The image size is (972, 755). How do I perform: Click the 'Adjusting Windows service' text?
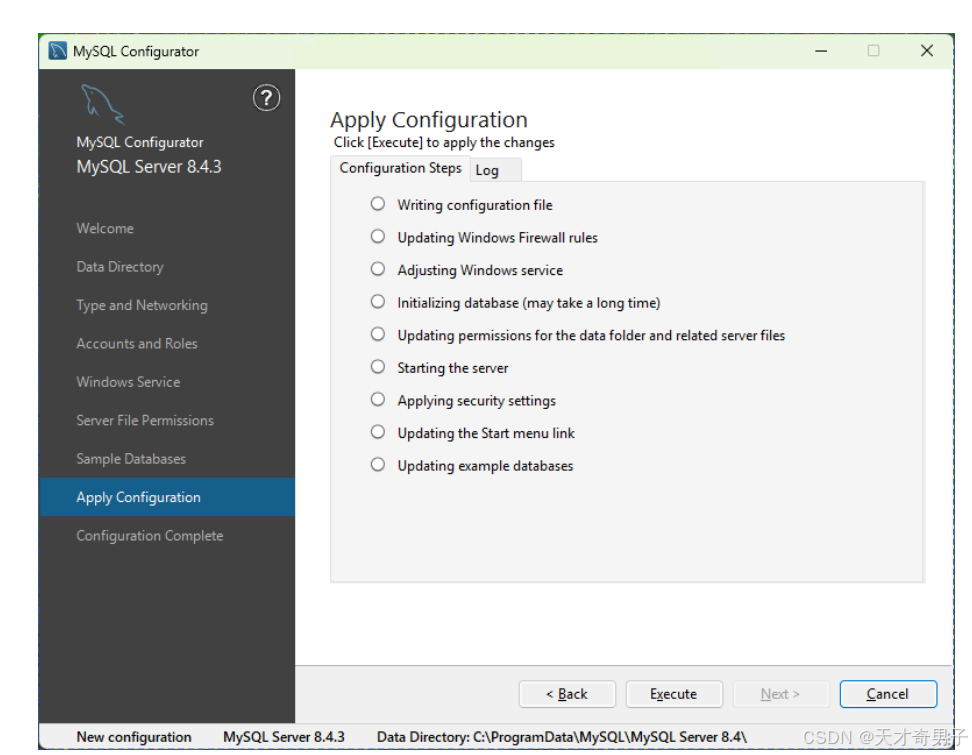click(x=480, y=270)
